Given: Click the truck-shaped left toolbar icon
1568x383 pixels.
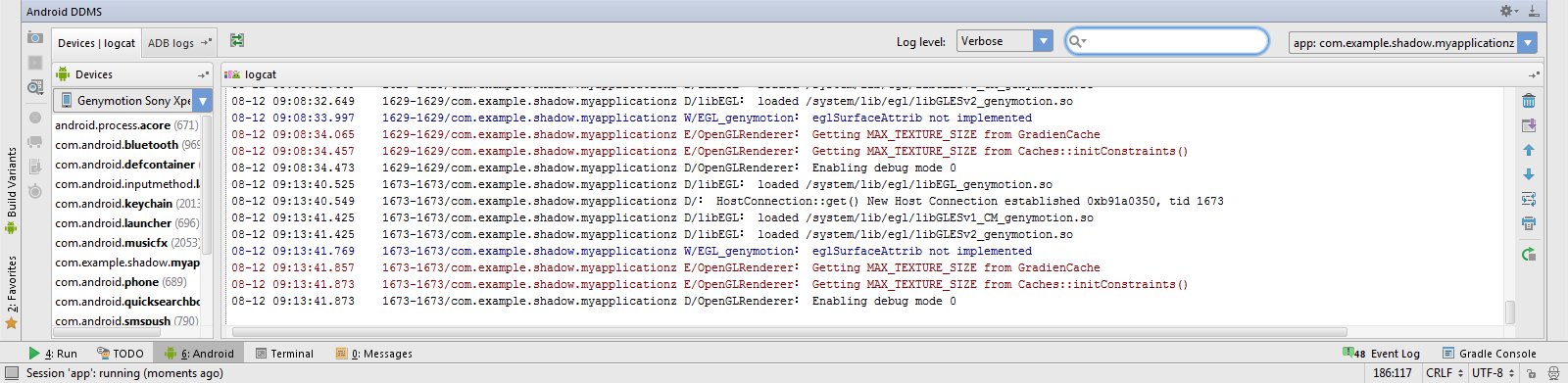Looking at the screenshot, I should tap(35, 142).
